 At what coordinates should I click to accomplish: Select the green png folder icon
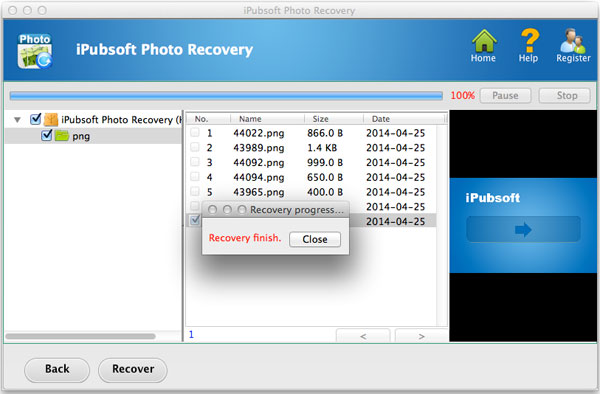(x=62, y=135)
